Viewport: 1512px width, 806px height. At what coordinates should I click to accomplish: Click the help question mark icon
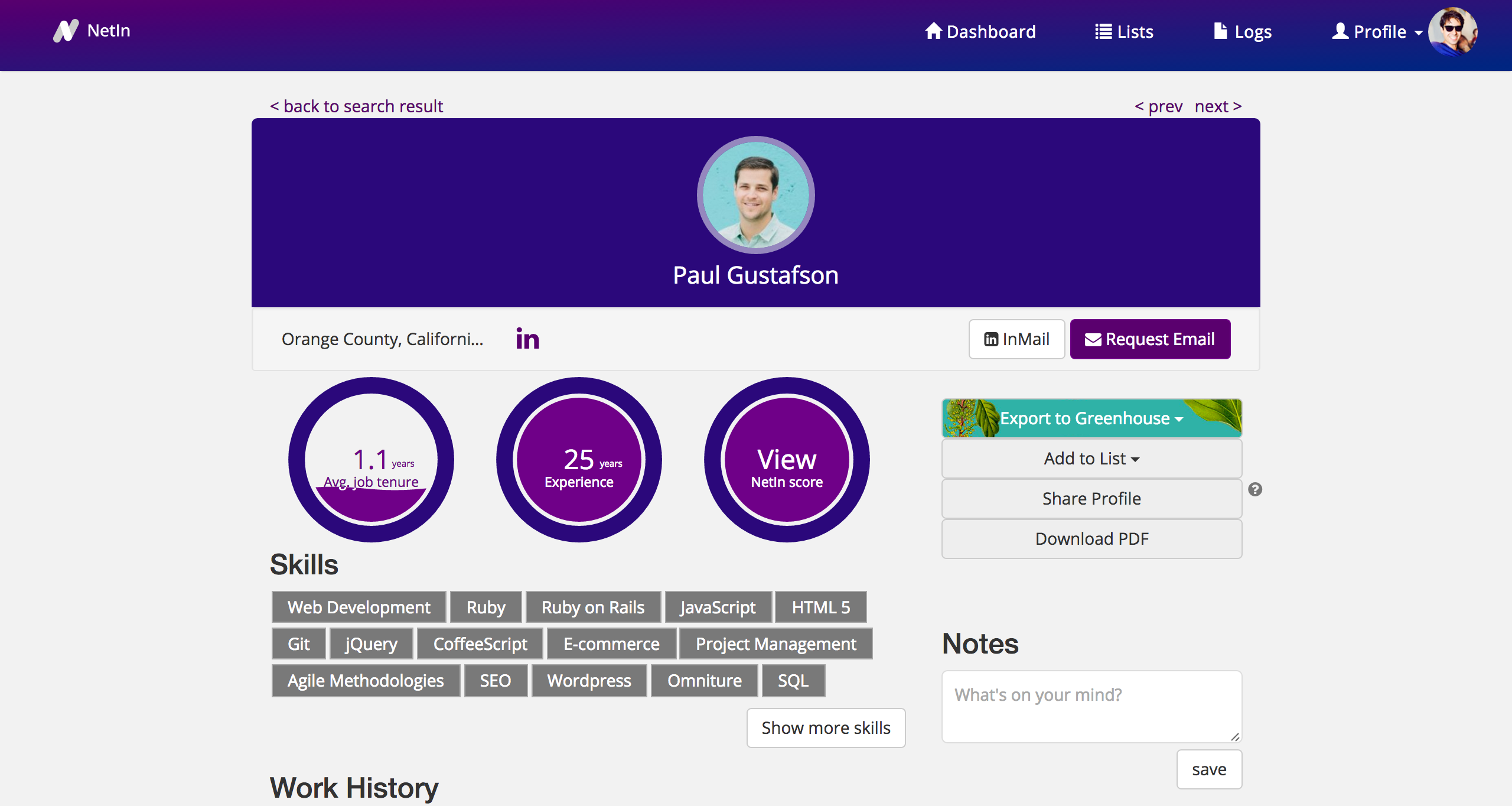coord(1255,489)
